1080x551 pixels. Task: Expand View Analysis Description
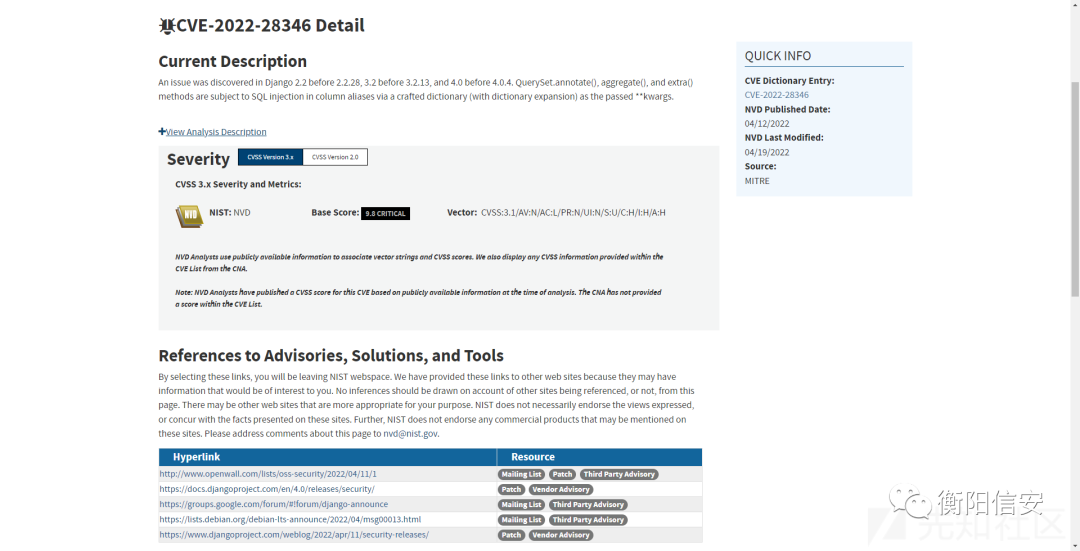click(x=212, y=132)
